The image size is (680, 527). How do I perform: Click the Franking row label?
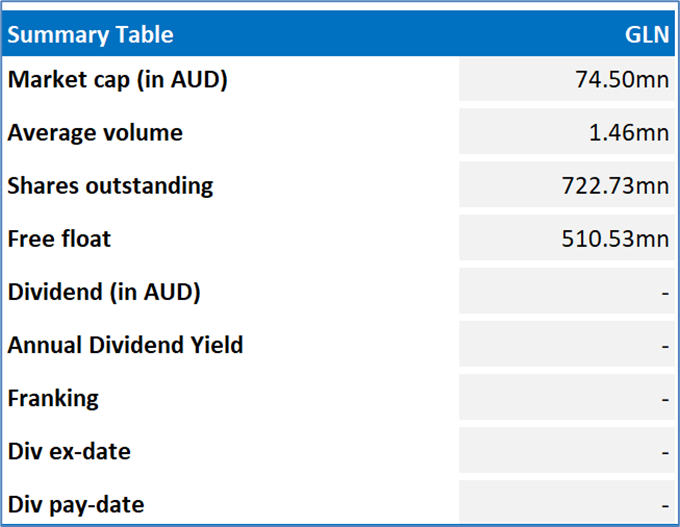click(x=53, y=399)
